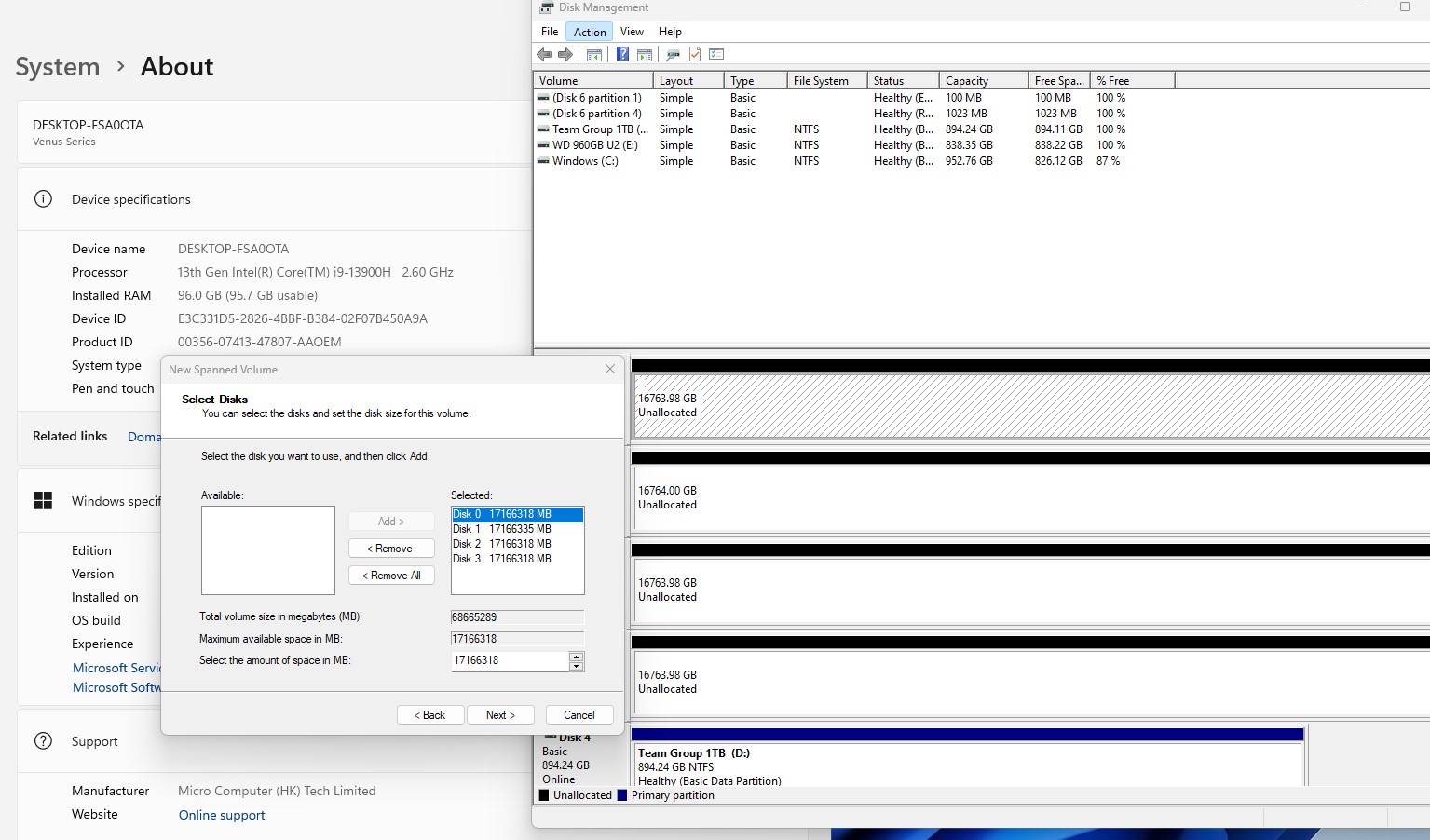Click the space amount in MB field
Screen dimensions: 1430x840
[x=509, y=660]
